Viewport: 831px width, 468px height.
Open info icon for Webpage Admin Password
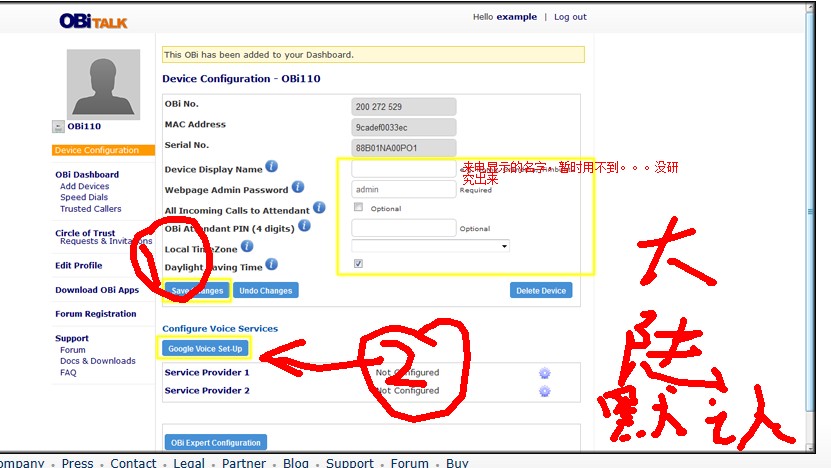click(x=298, y=187)
